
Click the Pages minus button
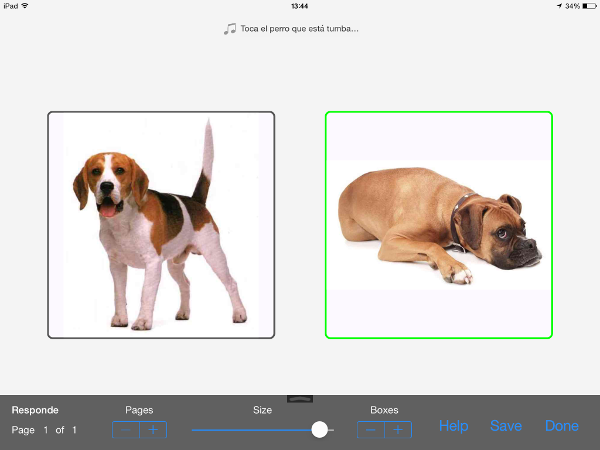pyautogui.click(x=126, y=430)
